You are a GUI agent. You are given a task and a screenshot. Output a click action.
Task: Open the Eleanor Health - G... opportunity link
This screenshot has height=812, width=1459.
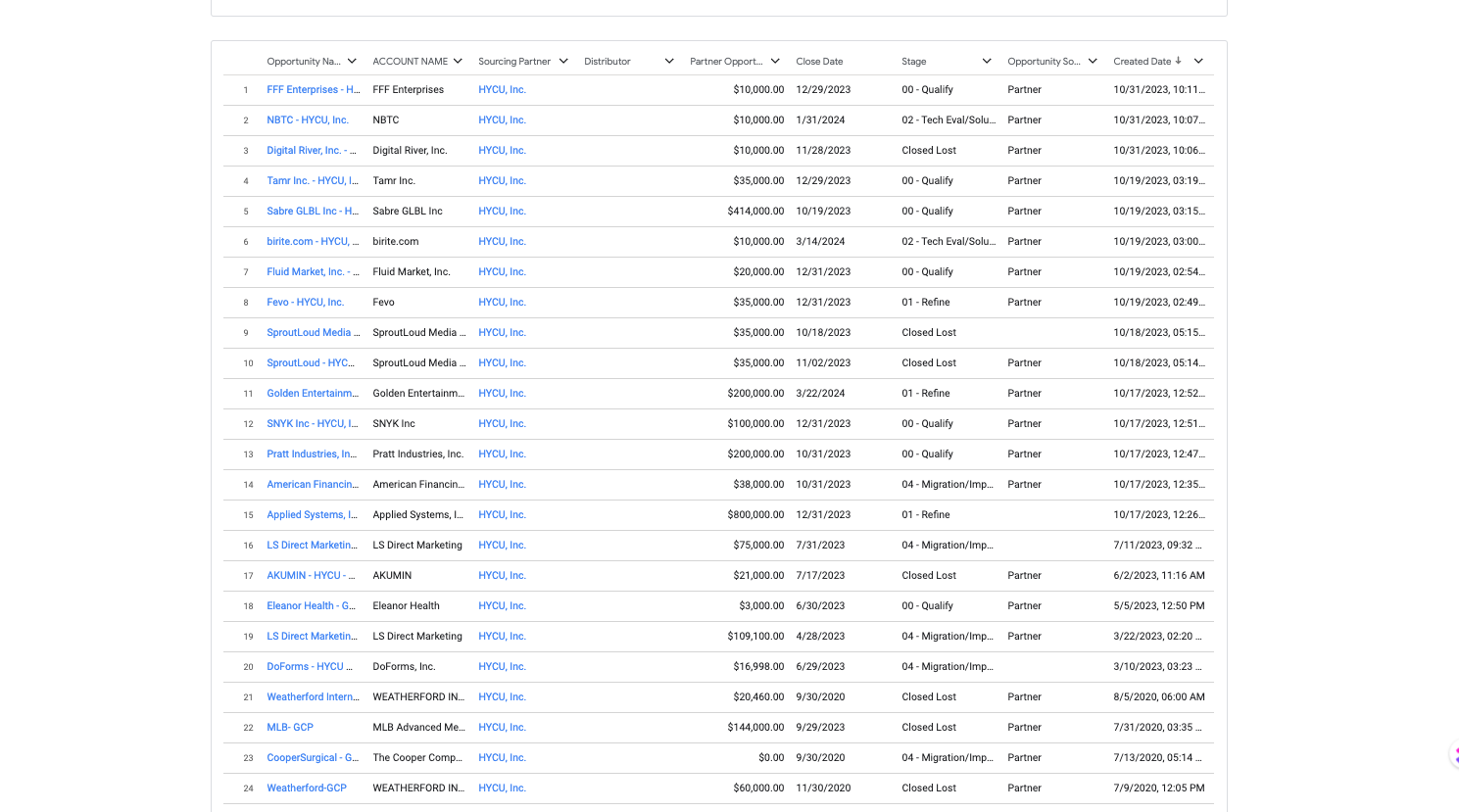click(312, 606)
